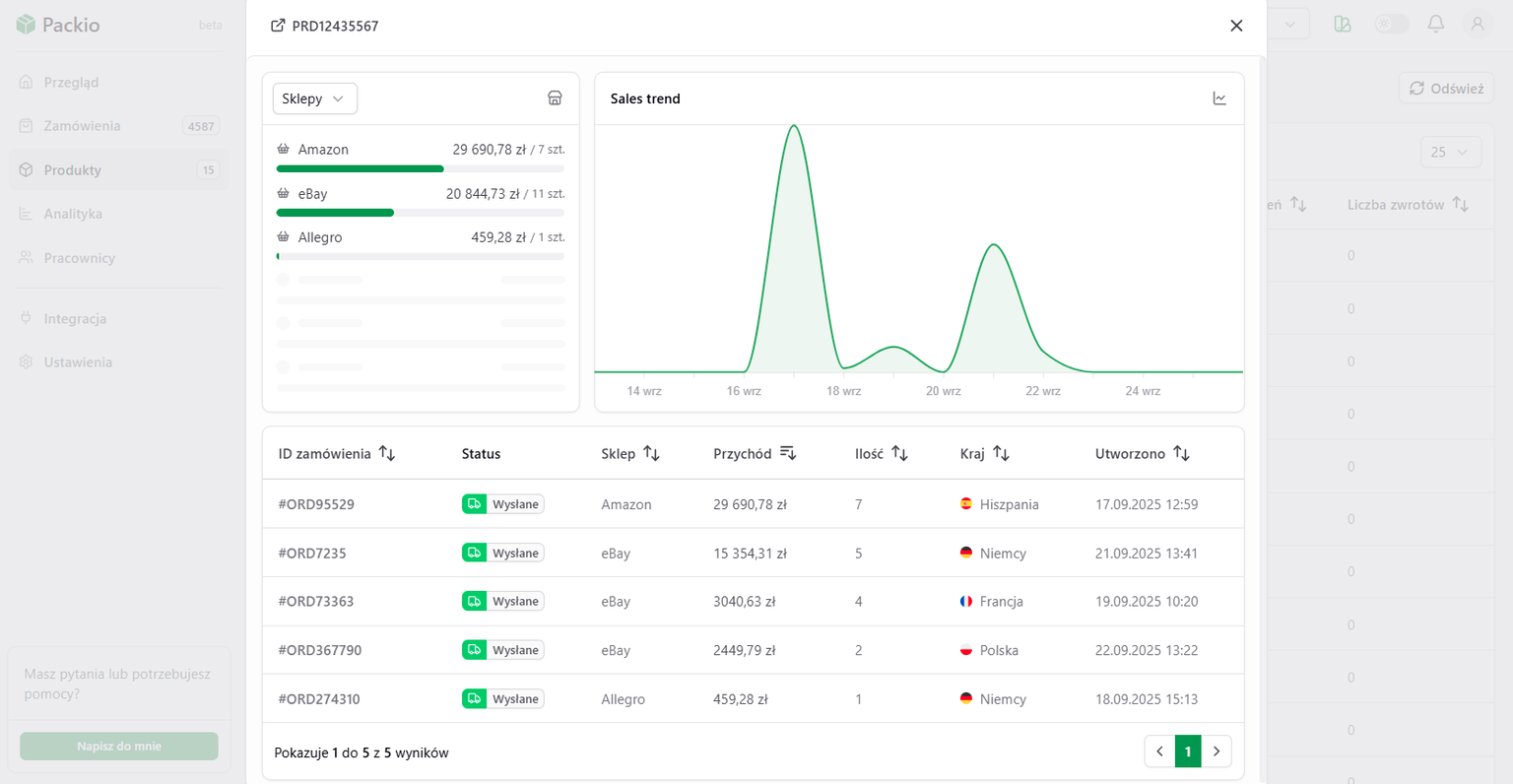Screen dimensions: 1513x784
Task: Toggle the light/dark theme switch
Action: [1391, 25]
